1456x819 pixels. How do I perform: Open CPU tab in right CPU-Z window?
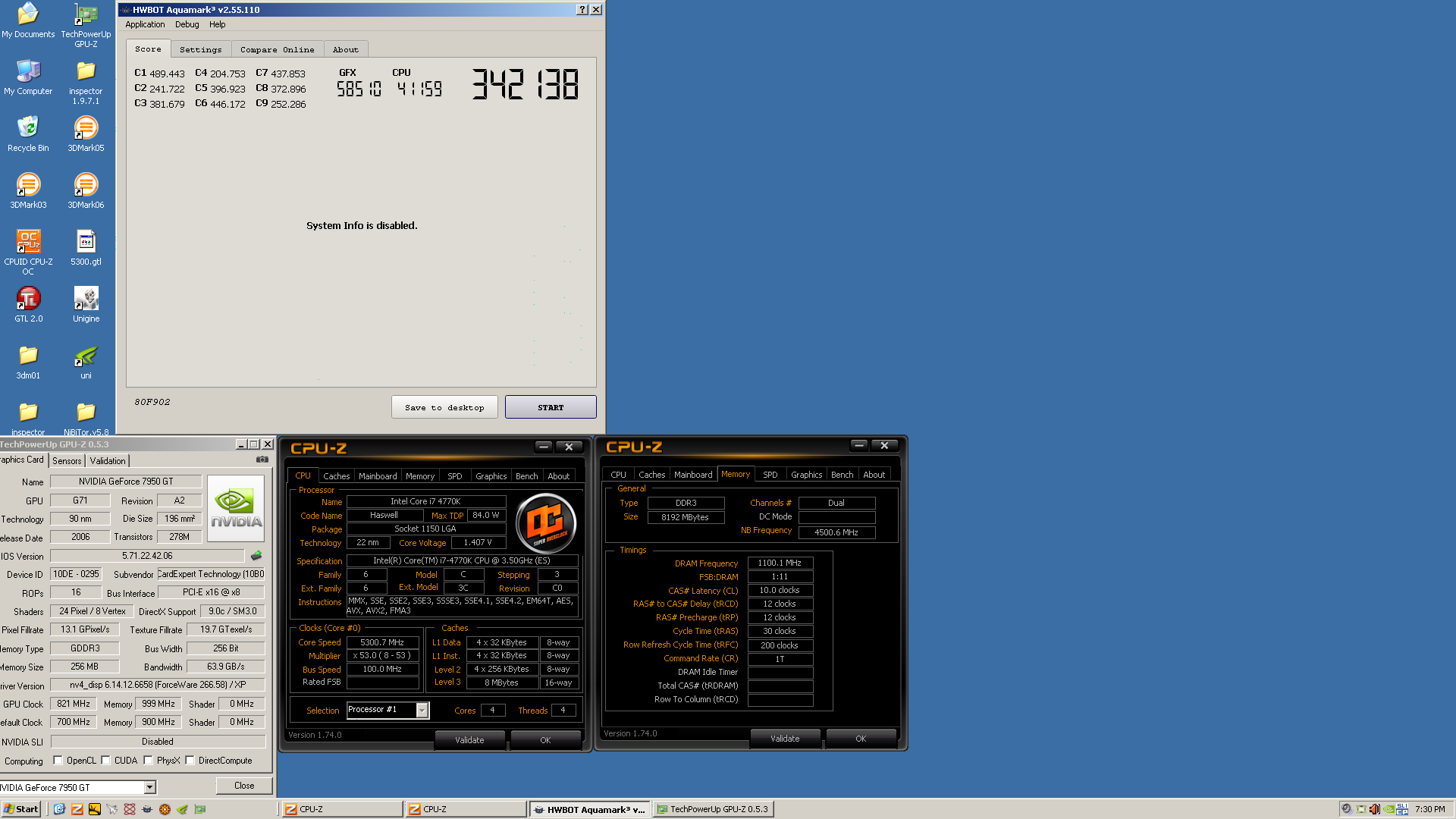(618, 475)
